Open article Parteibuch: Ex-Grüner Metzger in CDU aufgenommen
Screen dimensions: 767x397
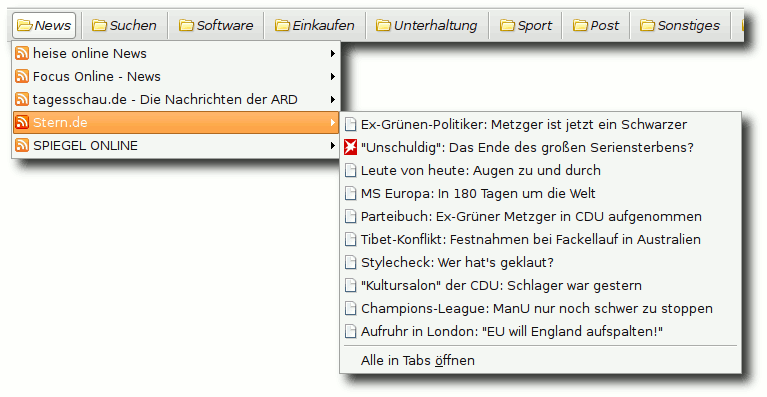pos(541,216)
